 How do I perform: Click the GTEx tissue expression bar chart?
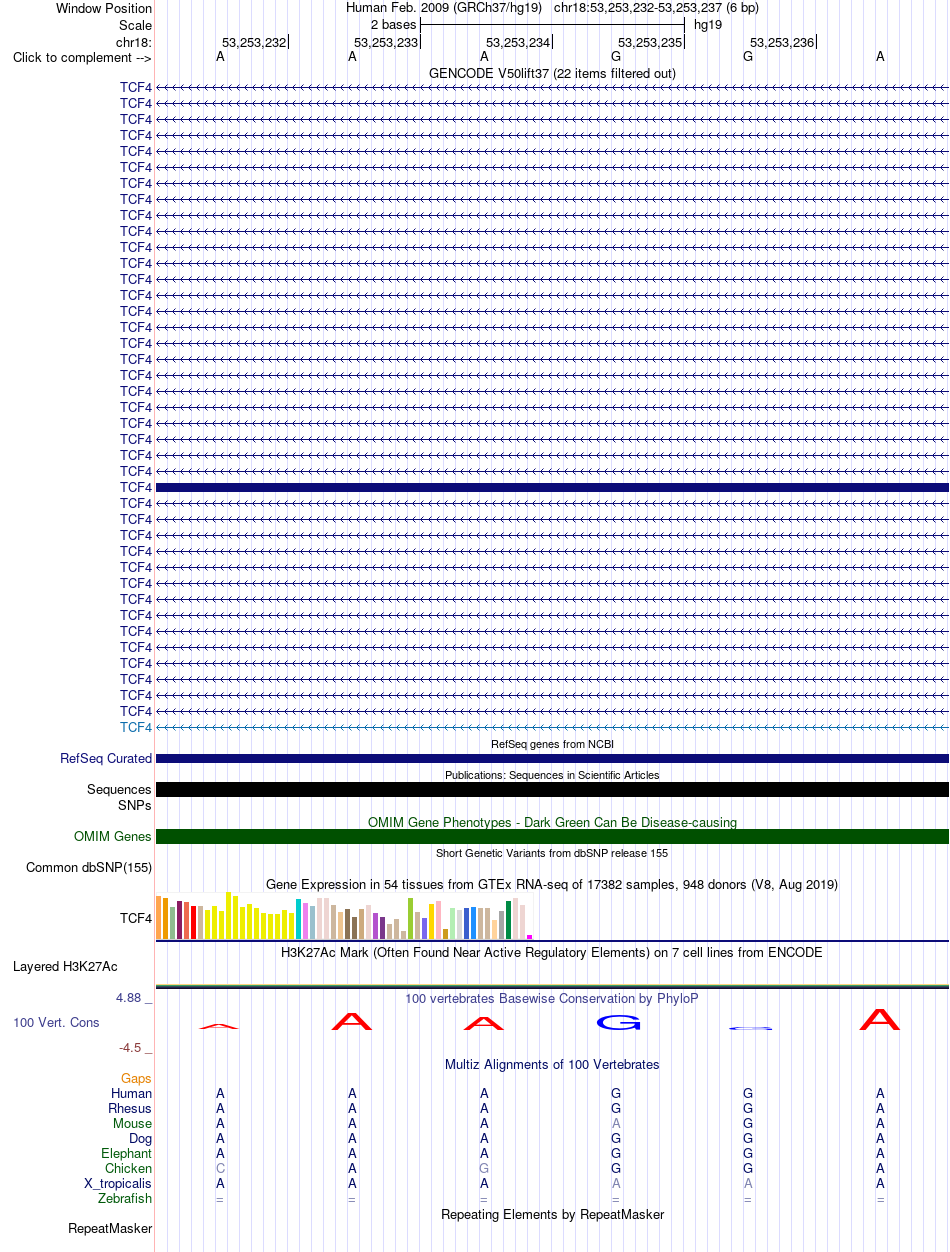(x=344, y=916)
